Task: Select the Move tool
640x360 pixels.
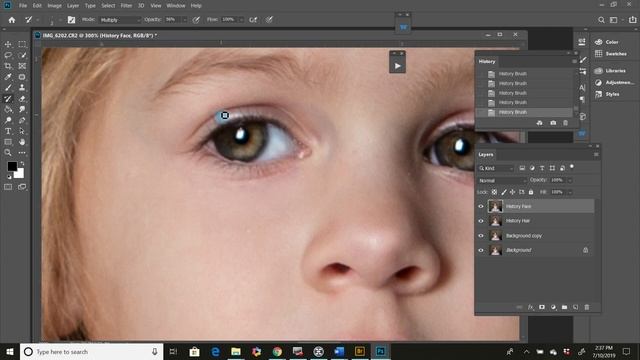Action: point(8,44)
